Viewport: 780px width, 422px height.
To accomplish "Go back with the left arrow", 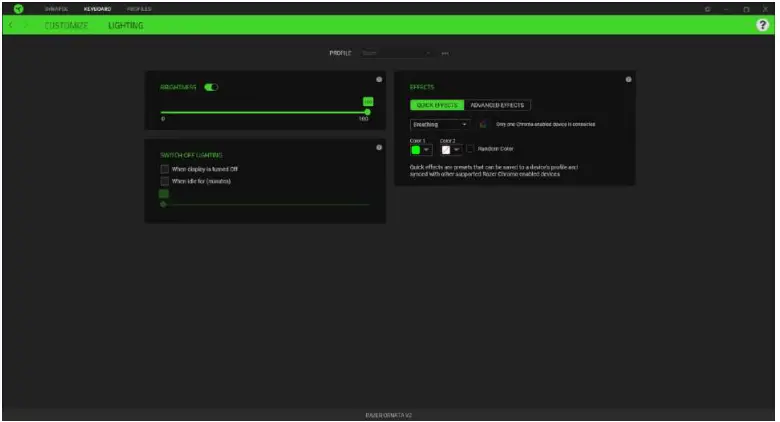I will pos(11,25).
